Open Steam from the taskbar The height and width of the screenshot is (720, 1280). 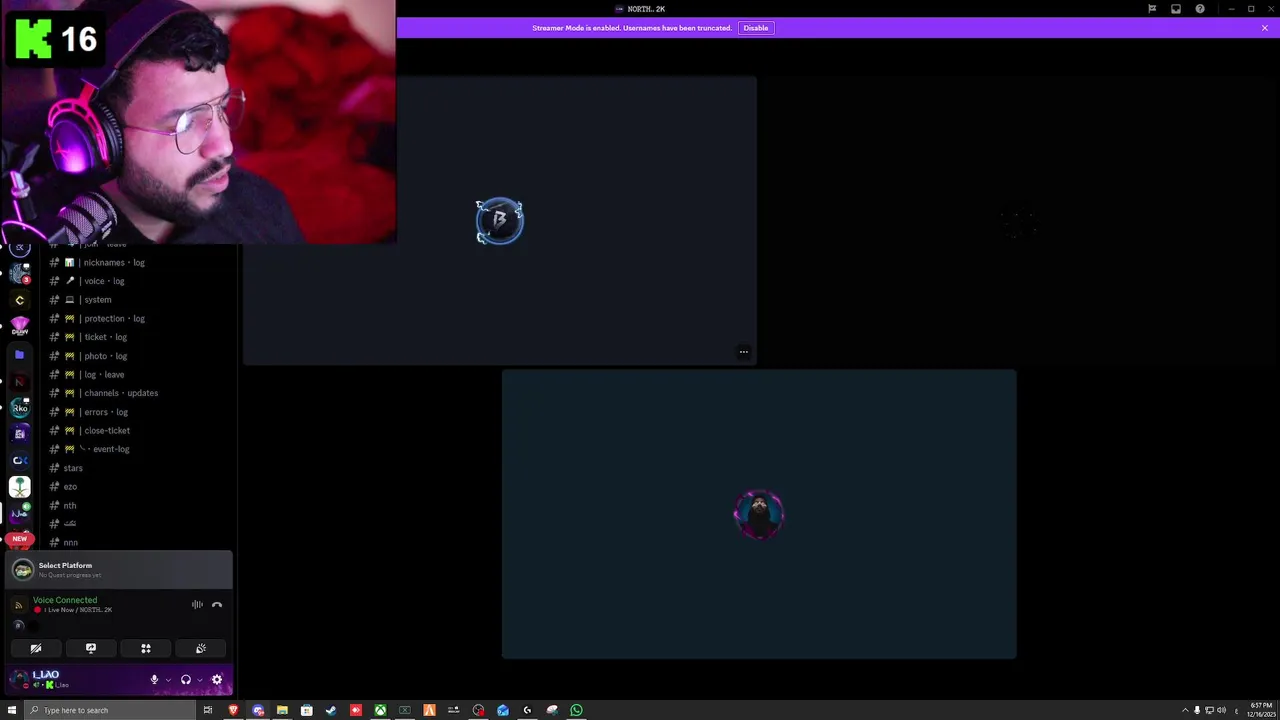click(331, 710)
